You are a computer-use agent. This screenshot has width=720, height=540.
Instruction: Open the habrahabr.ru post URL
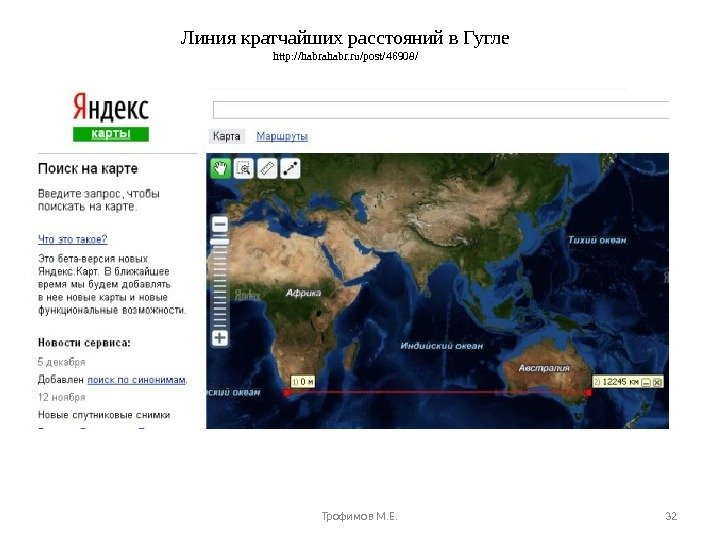tap(345, 56)
